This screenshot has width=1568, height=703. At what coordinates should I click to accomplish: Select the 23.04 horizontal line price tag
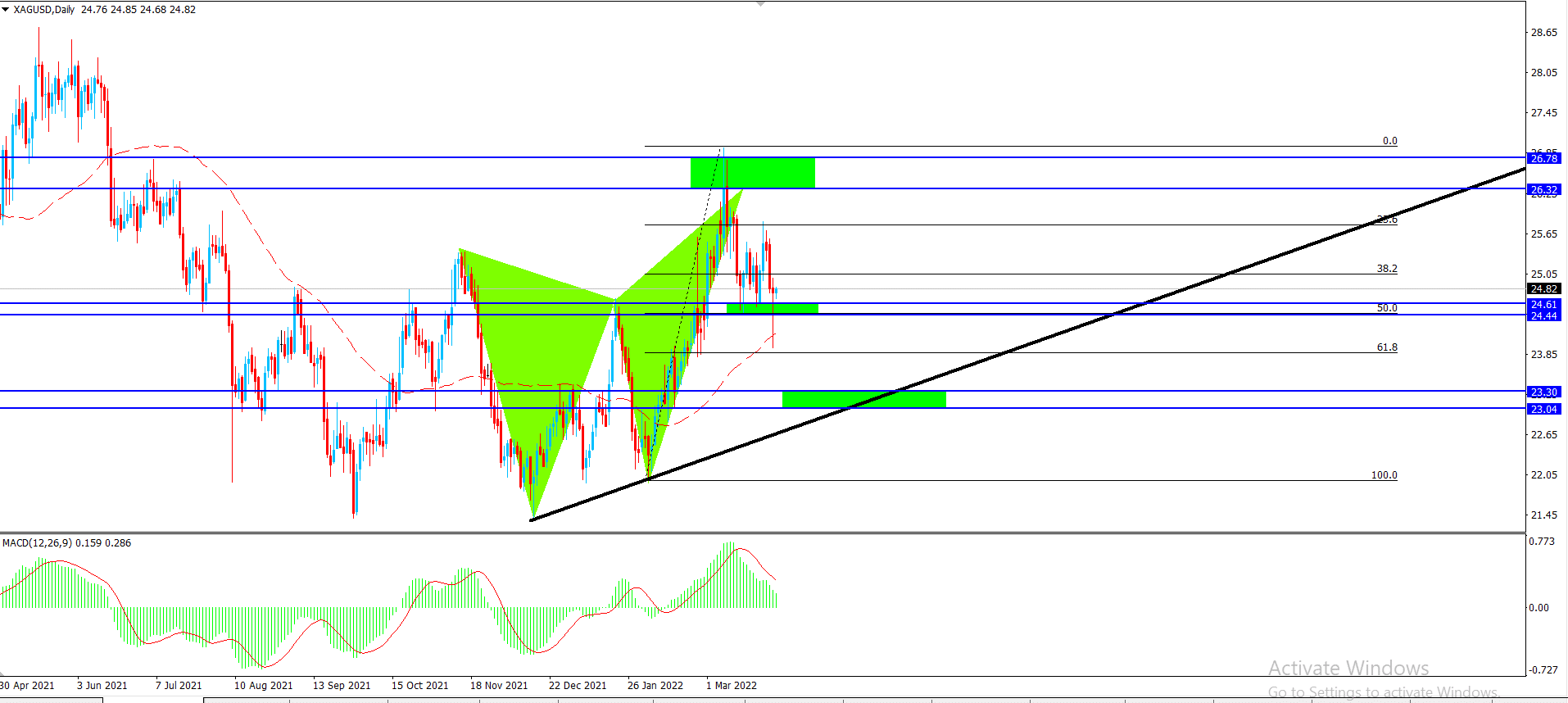[x=1543, y=409]
